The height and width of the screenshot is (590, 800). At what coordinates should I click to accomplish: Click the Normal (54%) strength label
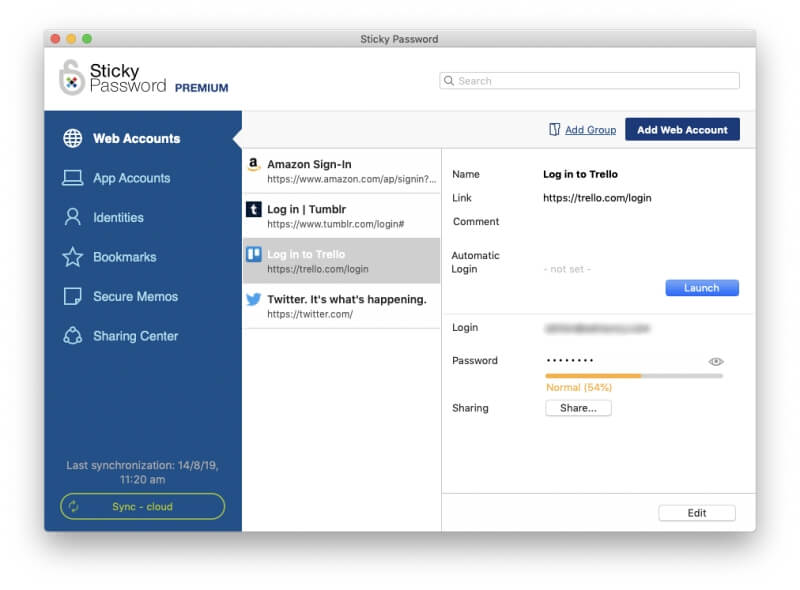coord(579,387)
